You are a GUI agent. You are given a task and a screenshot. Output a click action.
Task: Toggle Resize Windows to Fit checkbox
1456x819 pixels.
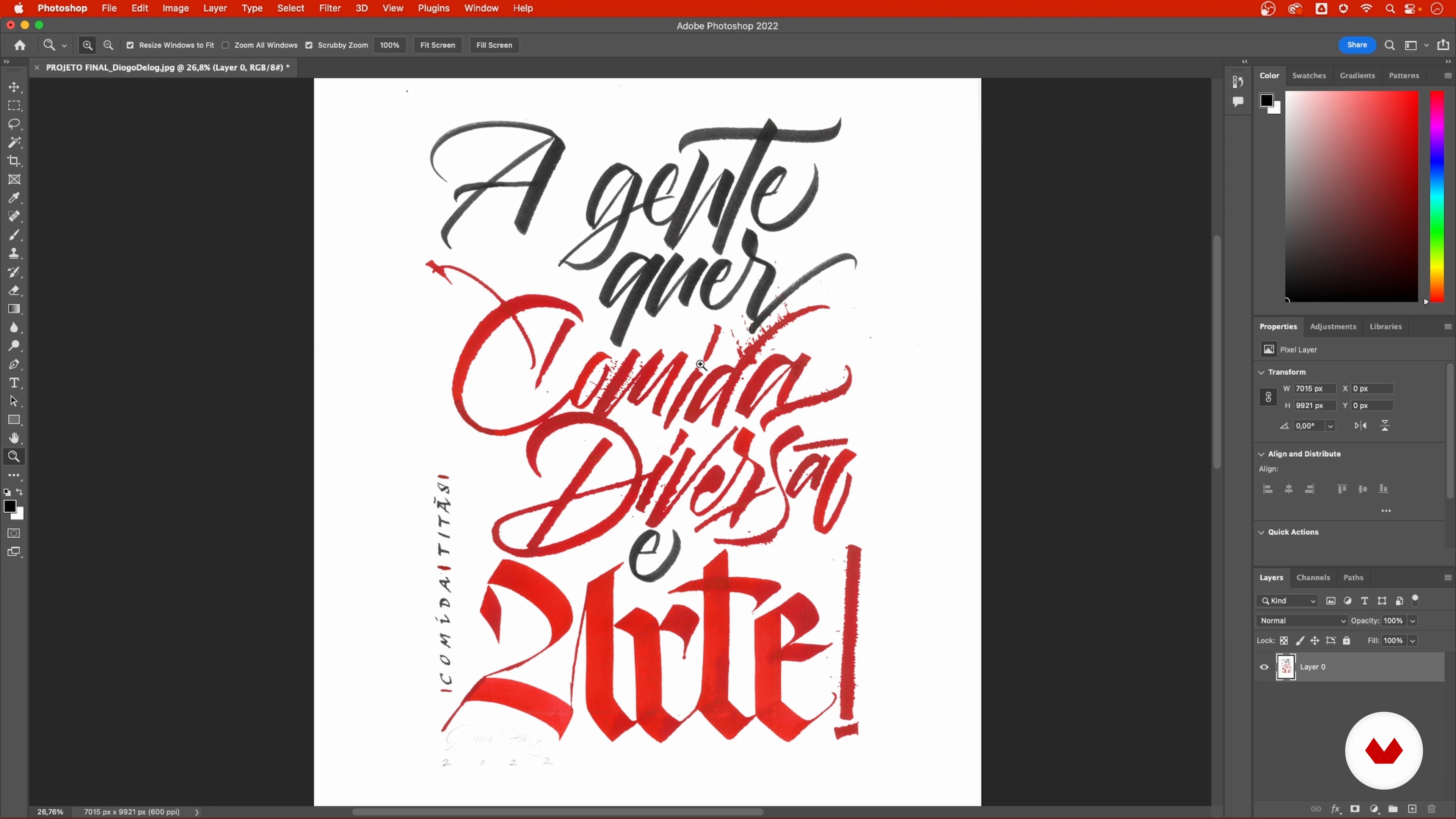point(130,45)
